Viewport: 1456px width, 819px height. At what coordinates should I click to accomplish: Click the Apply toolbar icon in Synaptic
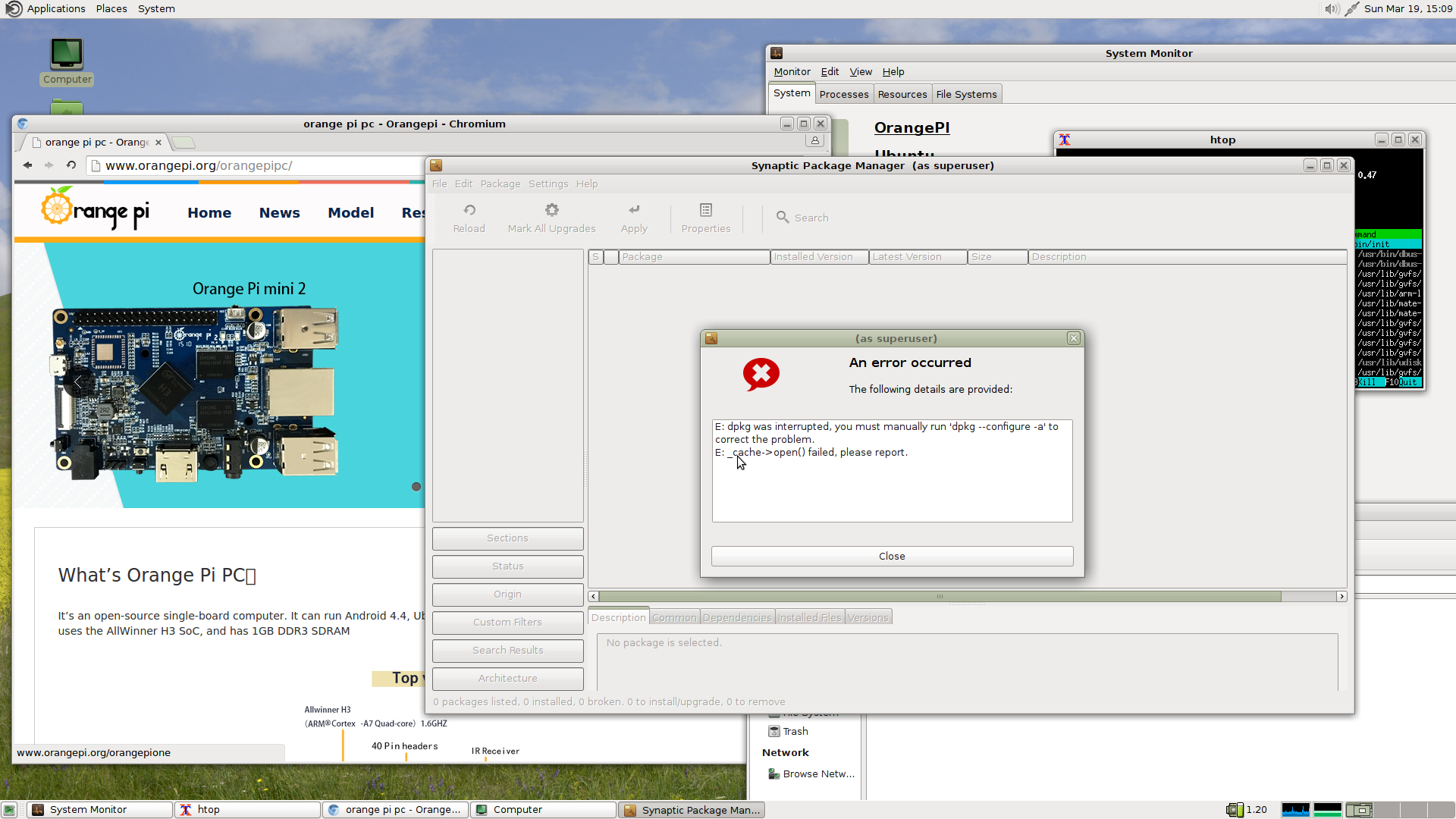point(634,210)
